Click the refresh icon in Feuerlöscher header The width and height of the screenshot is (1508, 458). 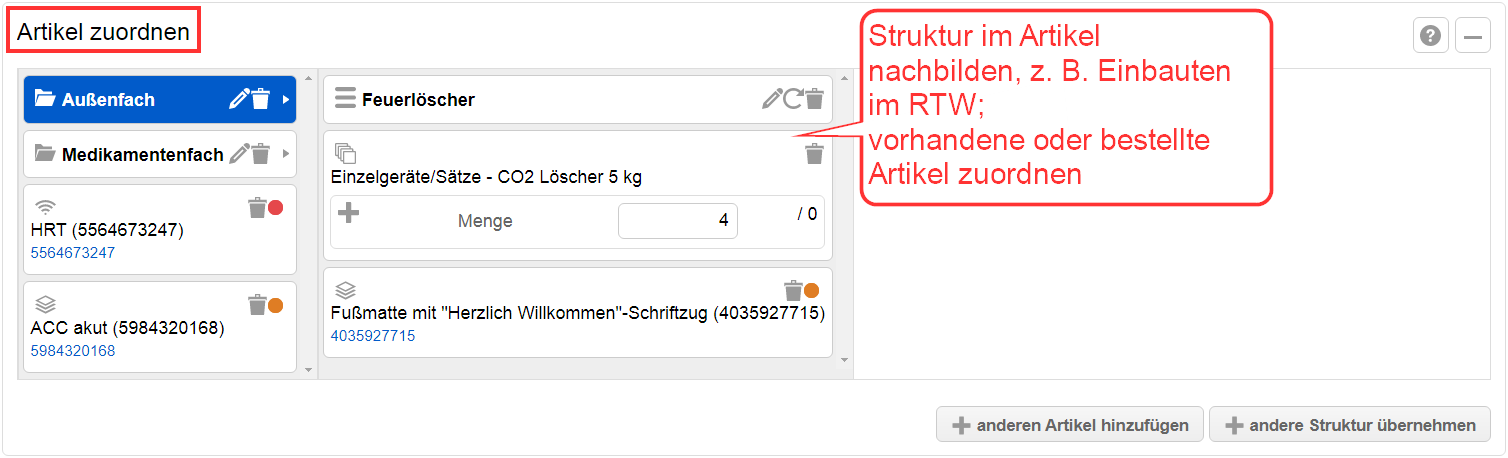tap(793, 98)
